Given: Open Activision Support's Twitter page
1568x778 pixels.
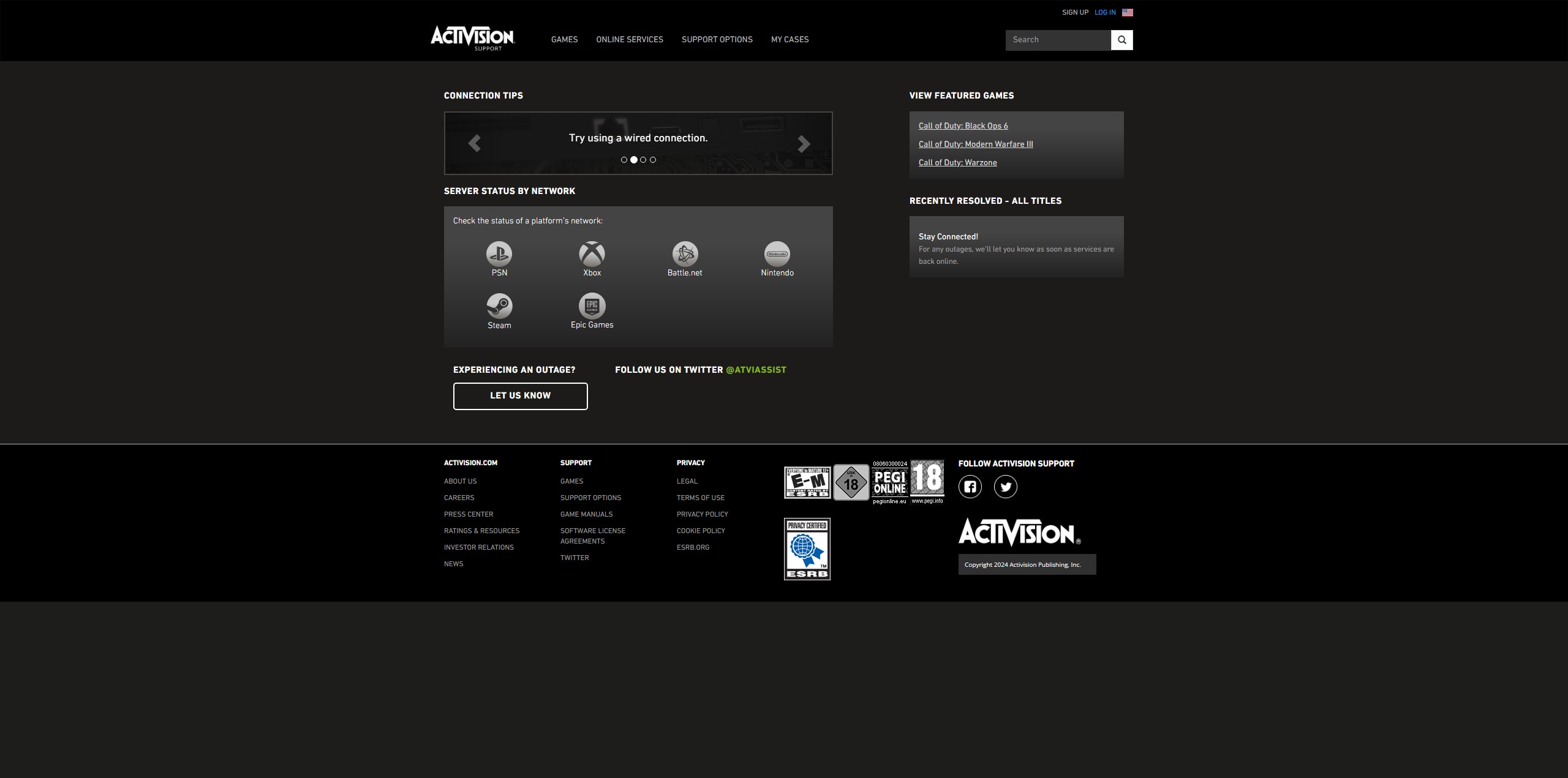Looking at the screenshot, I should point(1005,487).
